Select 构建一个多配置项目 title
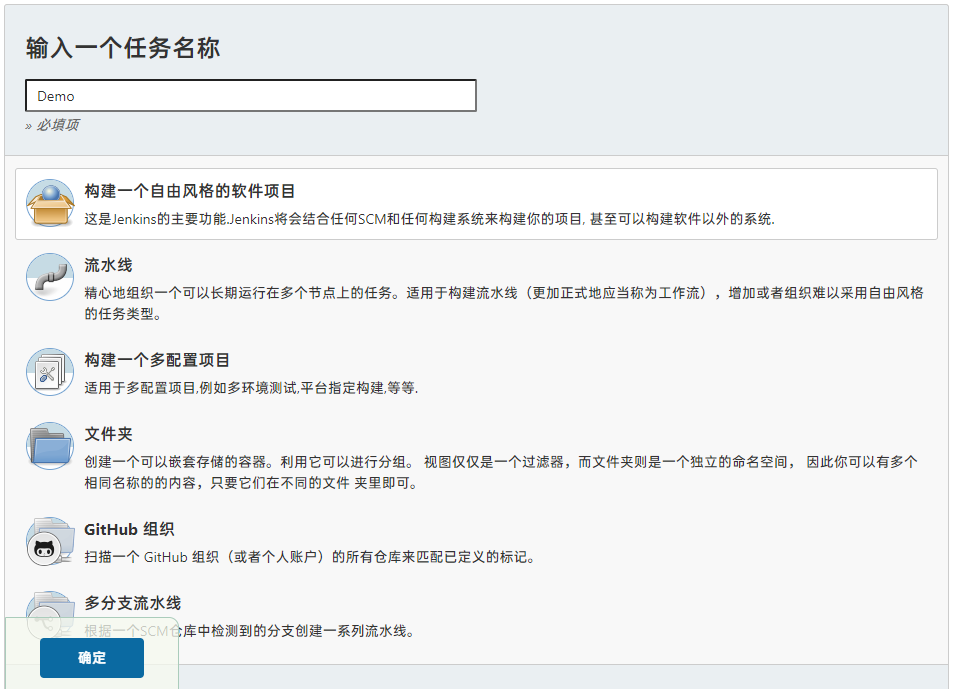This screenshot has width=954, height=689. (x=157, y=360)
